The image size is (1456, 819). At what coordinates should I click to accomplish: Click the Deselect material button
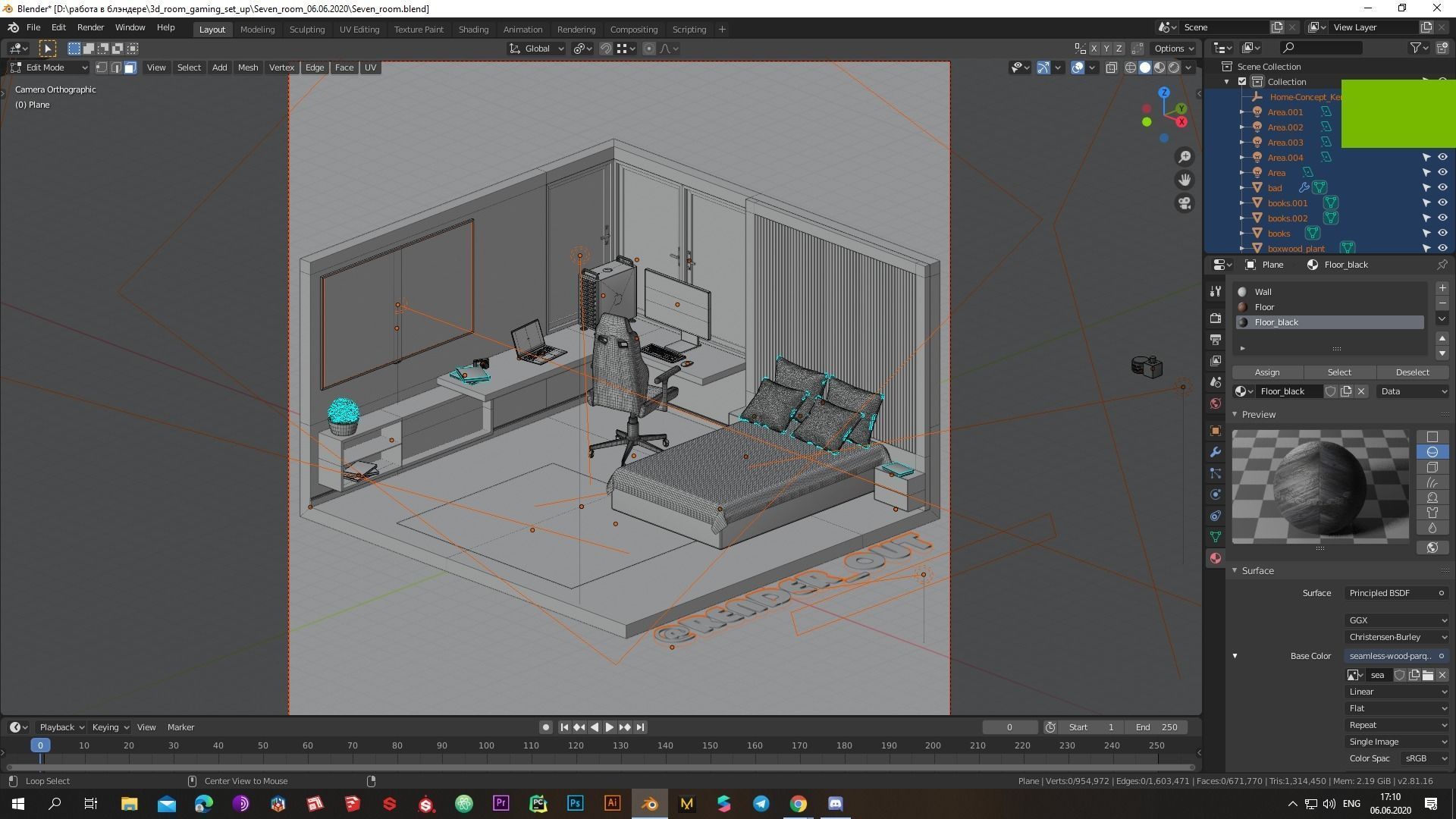coord(1412,372)
